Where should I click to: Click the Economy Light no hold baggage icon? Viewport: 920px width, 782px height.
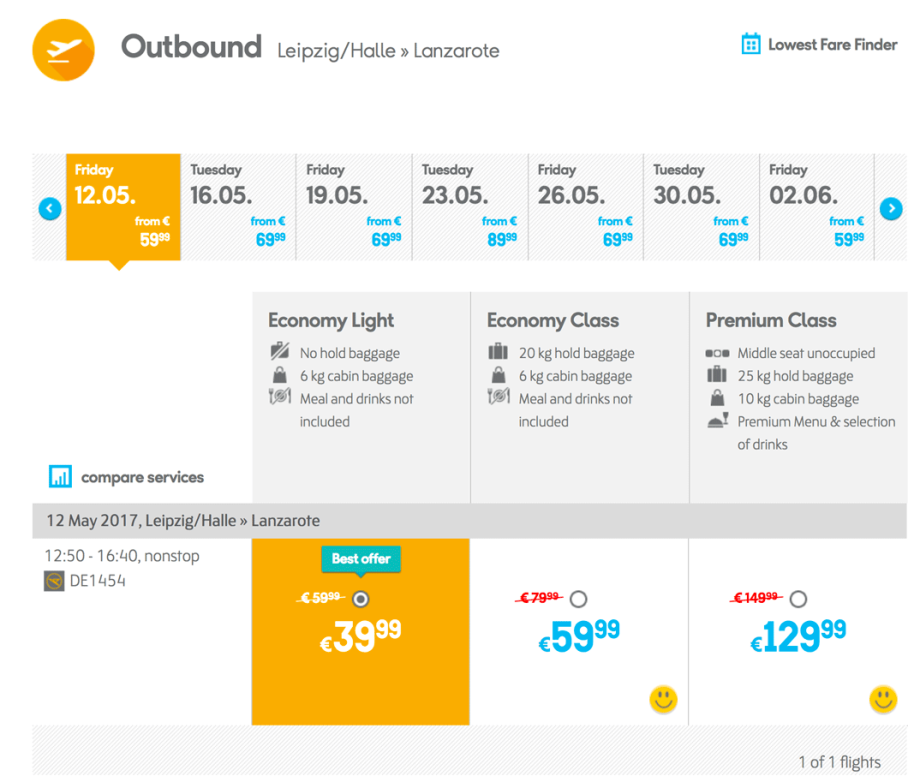point(280,352)
